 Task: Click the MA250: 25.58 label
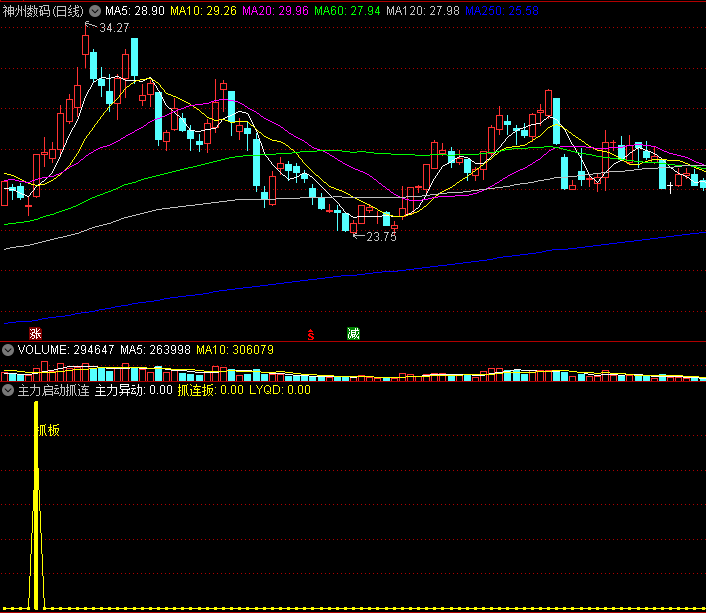(502, 11)
